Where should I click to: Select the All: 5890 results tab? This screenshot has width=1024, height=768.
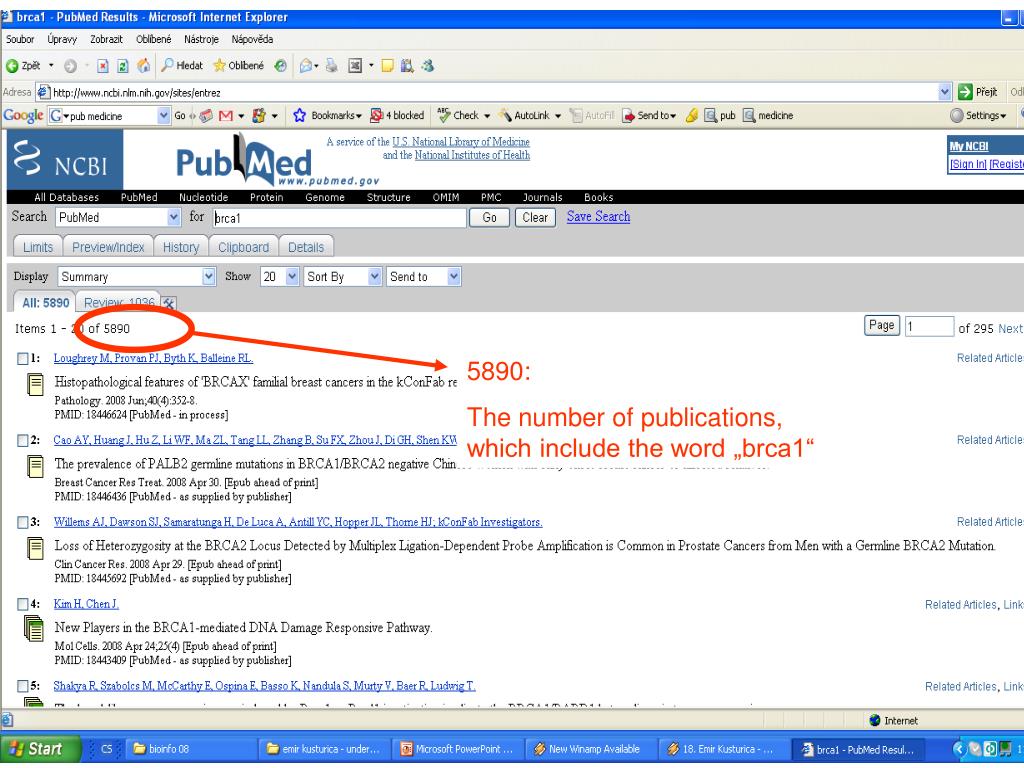click(45, 302)
